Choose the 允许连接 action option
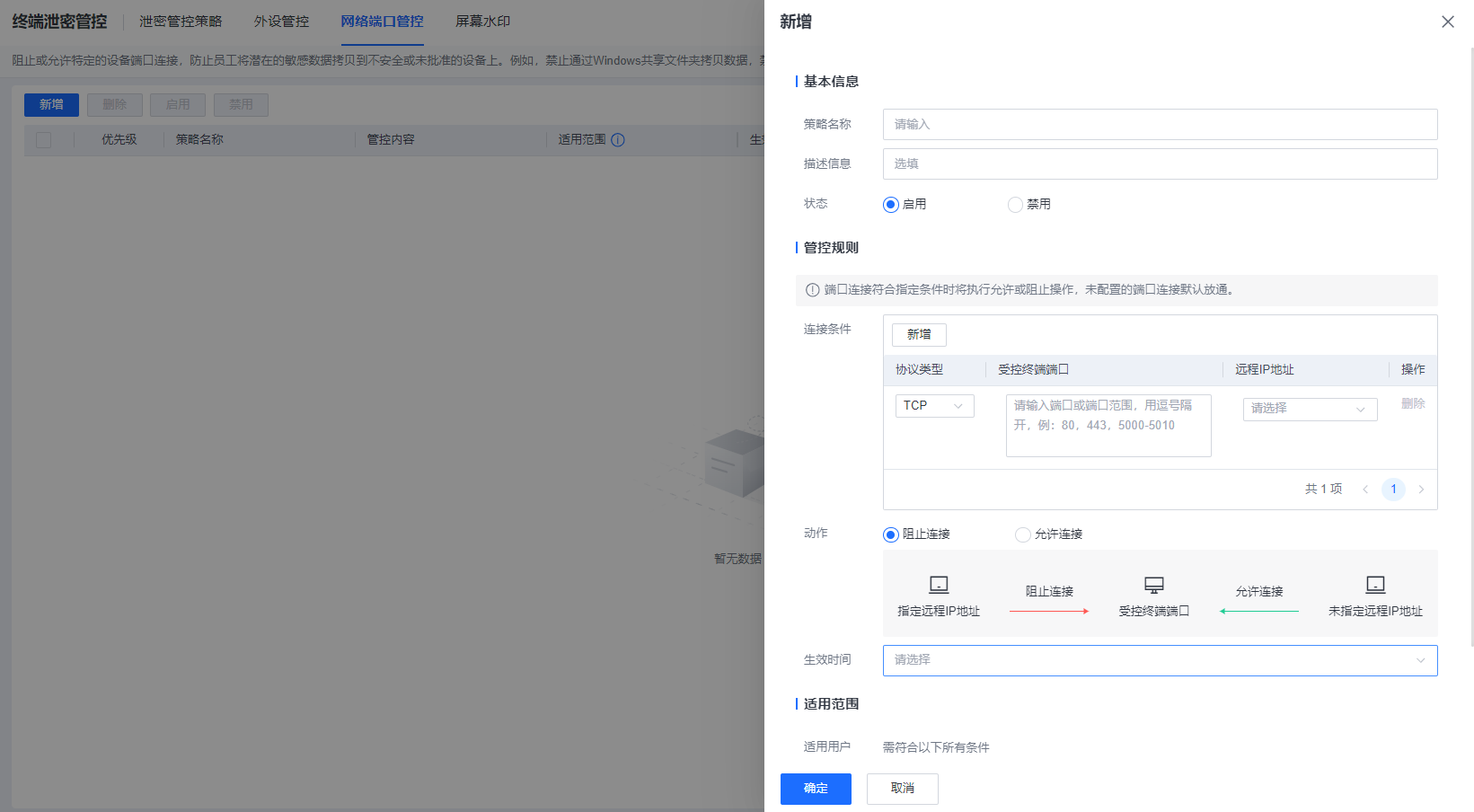The width and height of the screenshot is (1474, 812). (1023, 535)
